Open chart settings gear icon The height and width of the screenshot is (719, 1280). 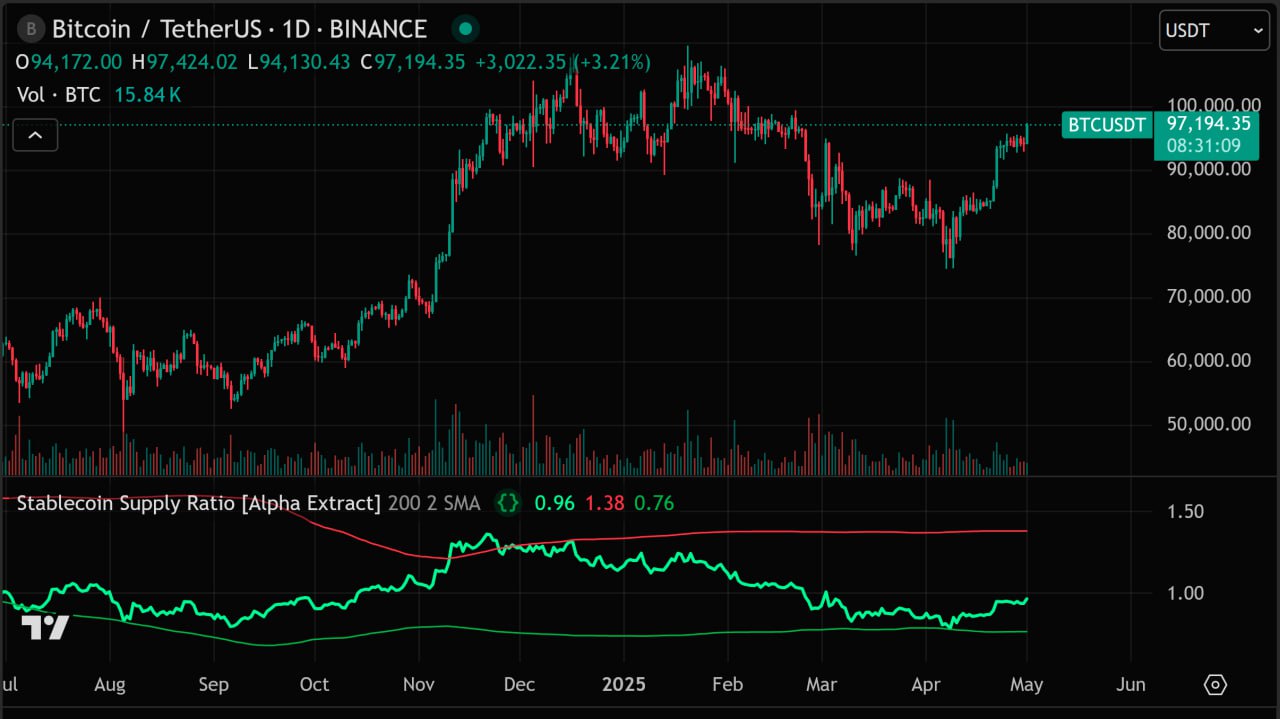1215,685
